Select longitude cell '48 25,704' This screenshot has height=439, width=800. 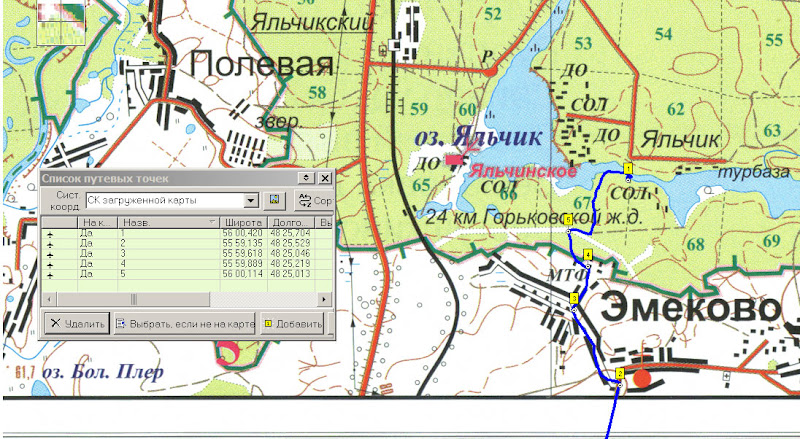click(x=290, y=233)
